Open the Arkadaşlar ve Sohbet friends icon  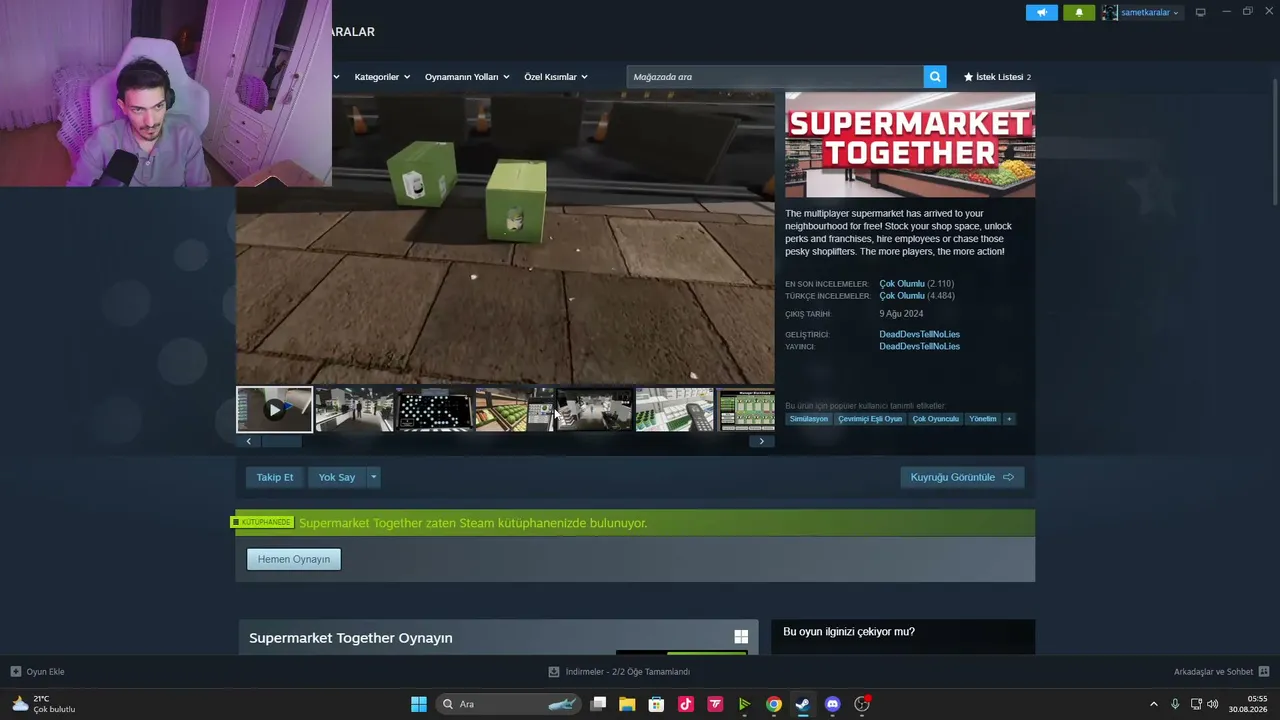tap(1264, 672)
